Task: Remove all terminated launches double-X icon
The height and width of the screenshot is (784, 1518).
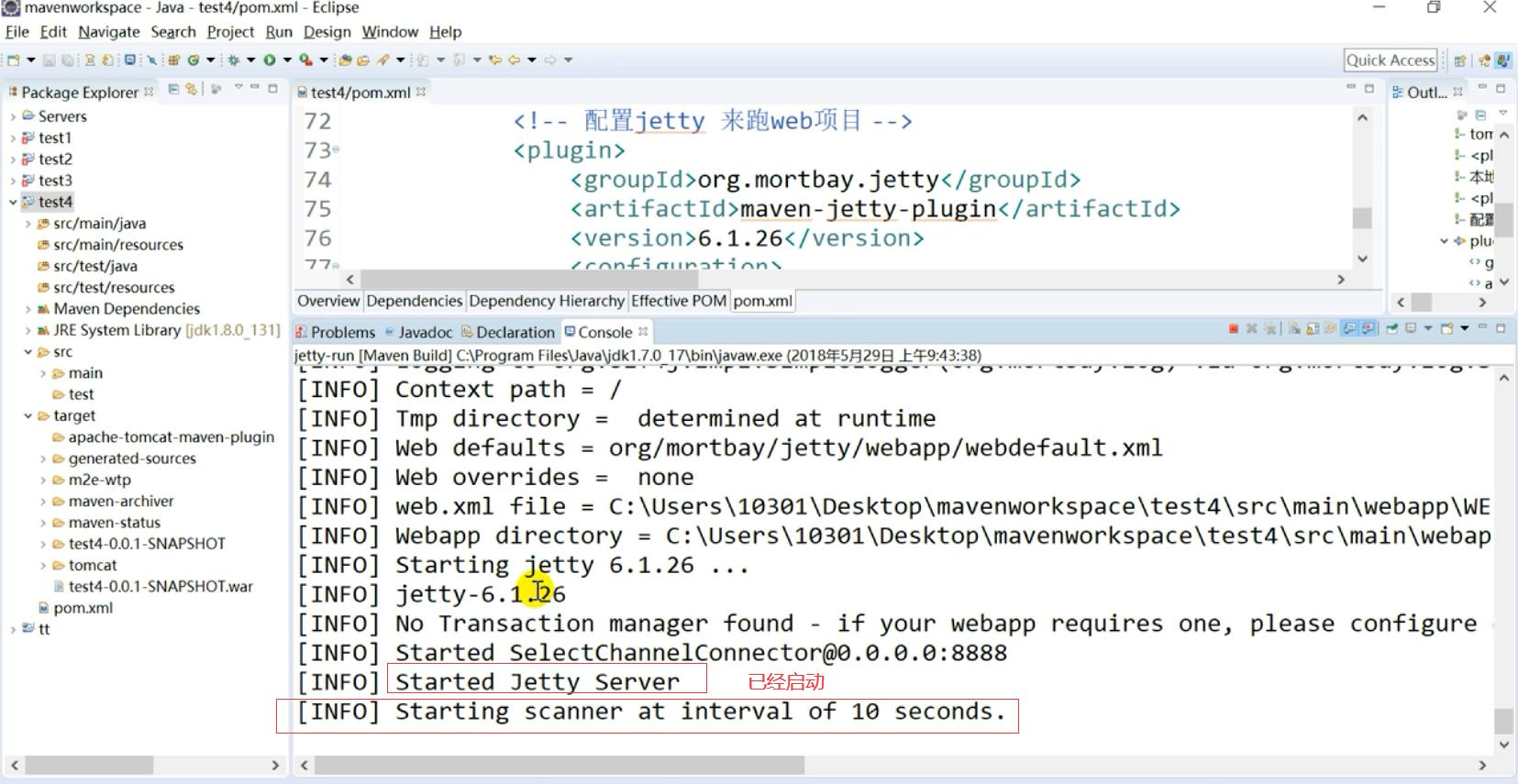Action: (x=1270, y=328)
